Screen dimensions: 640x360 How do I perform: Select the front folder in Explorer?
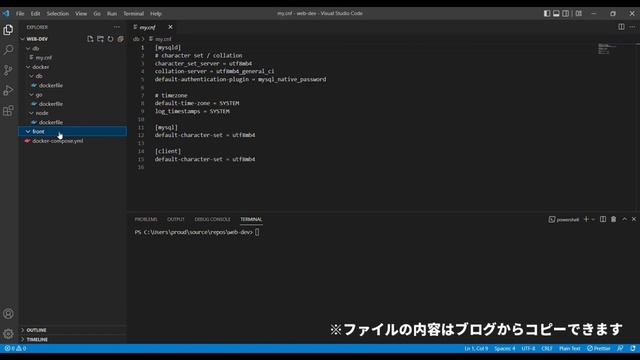pos(73,131)
